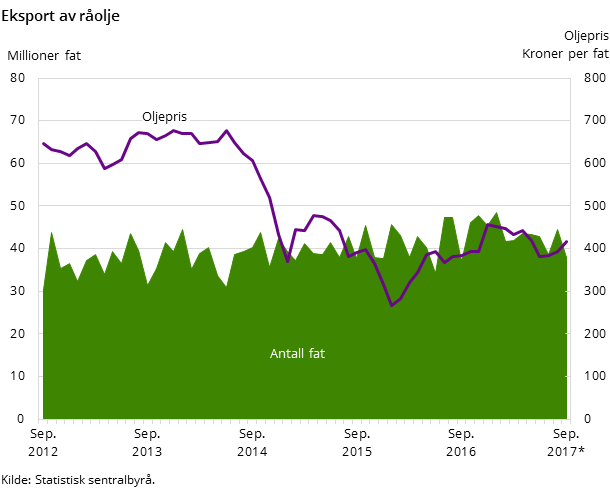Click the left axis value 60
This screenshot has height=488, width=610.
coord(18,163)
